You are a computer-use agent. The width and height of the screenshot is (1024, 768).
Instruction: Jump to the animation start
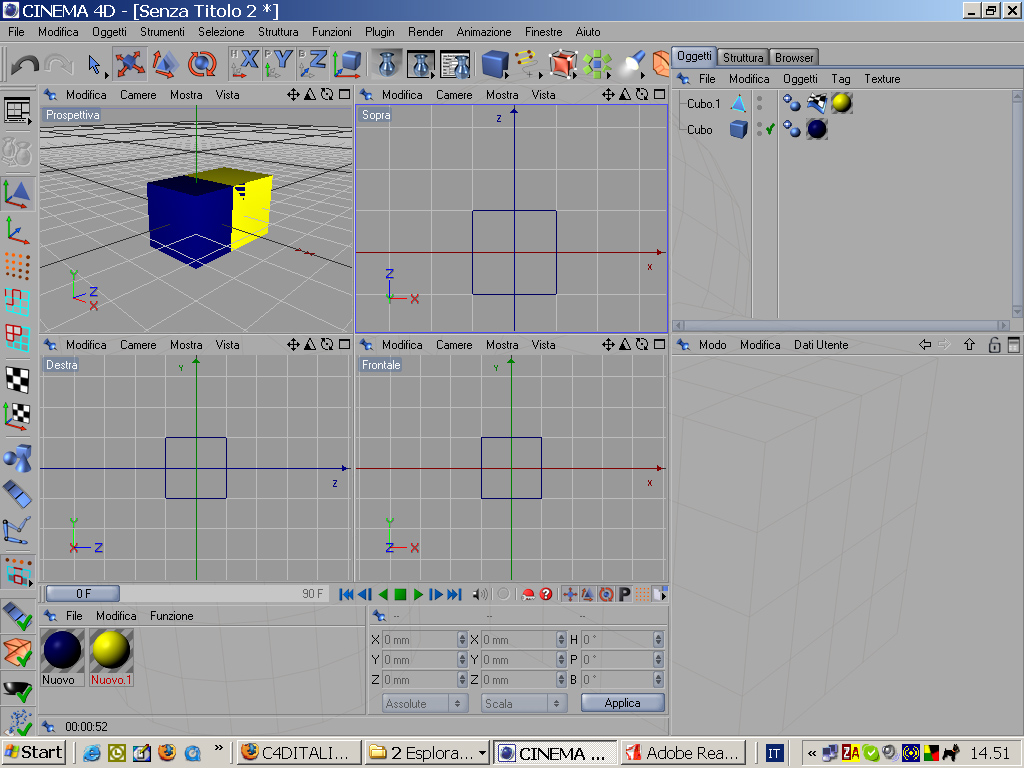346,594
